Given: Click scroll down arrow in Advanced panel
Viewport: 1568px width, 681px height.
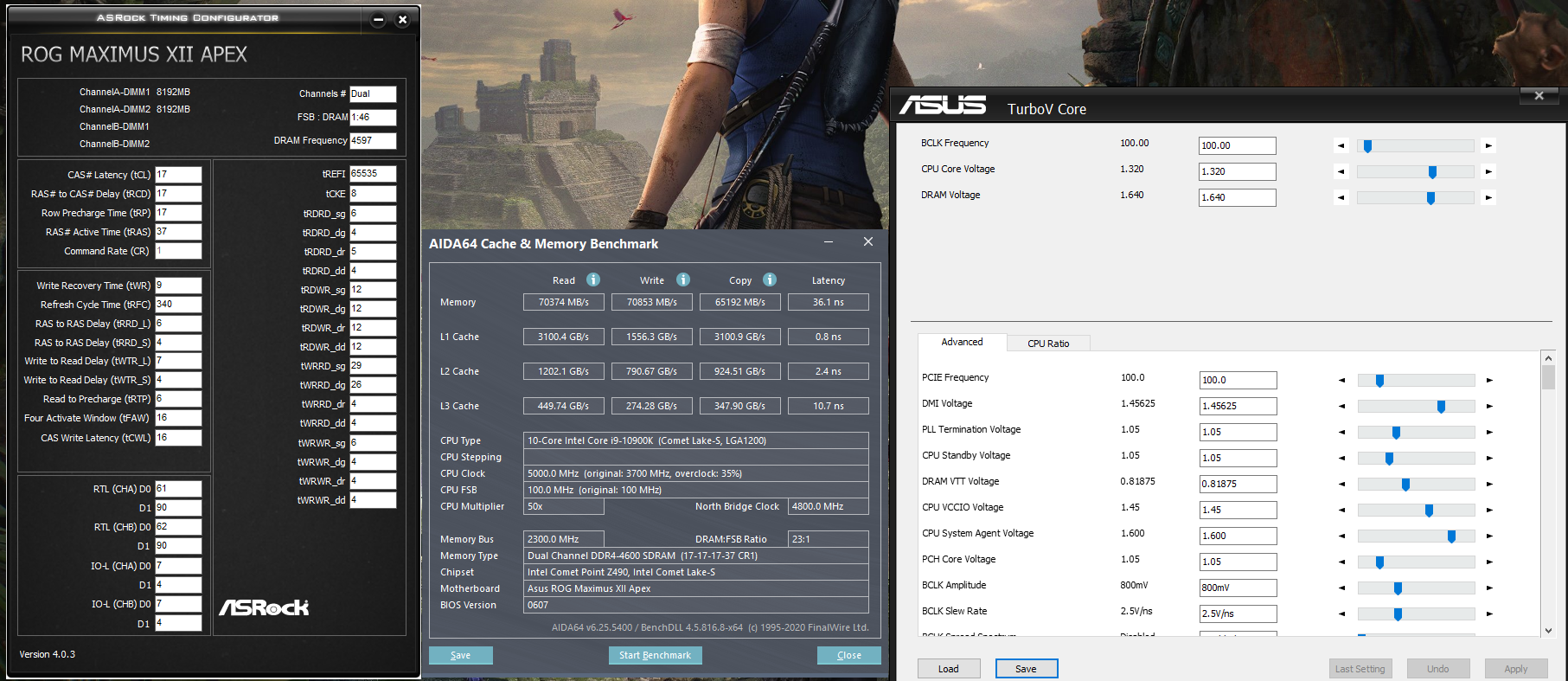Looking at the screenshot, I should (x=1548, y=631).
